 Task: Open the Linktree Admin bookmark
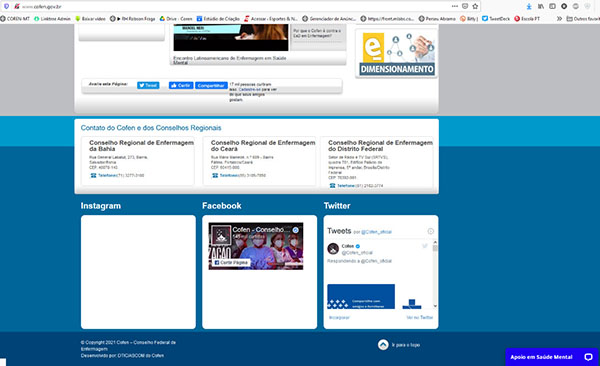tap(52, 18)
